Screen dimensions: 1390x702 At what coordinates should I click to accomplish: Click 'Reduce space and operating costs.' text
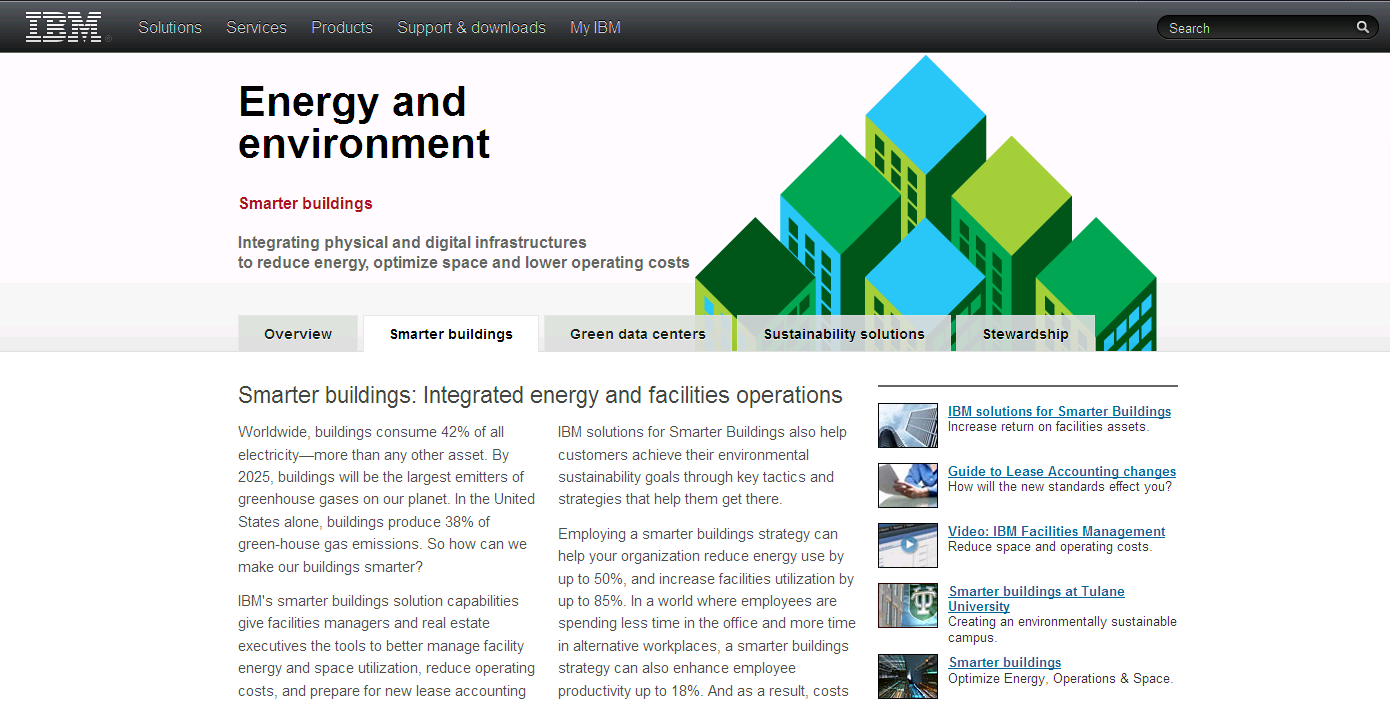[1050, 547]
